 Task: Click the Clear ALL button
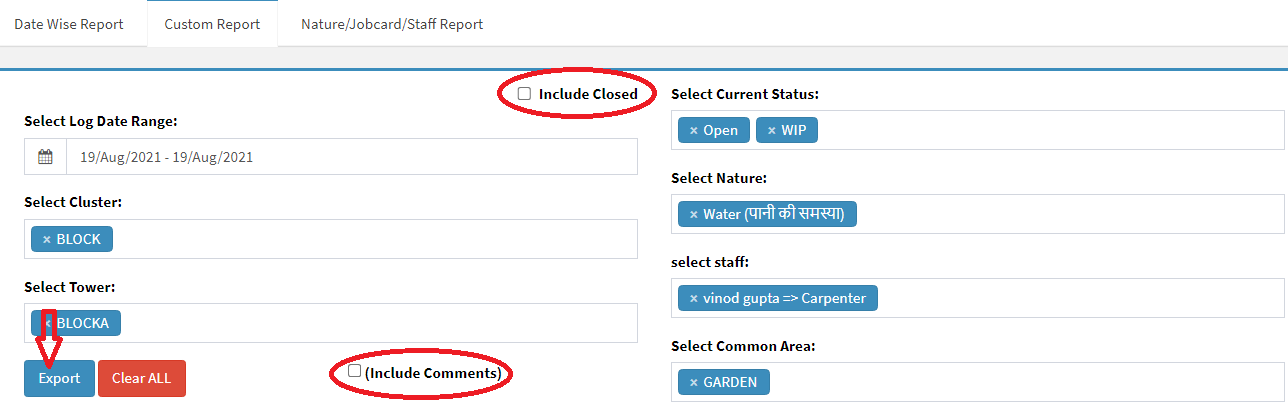pos(141,379)
